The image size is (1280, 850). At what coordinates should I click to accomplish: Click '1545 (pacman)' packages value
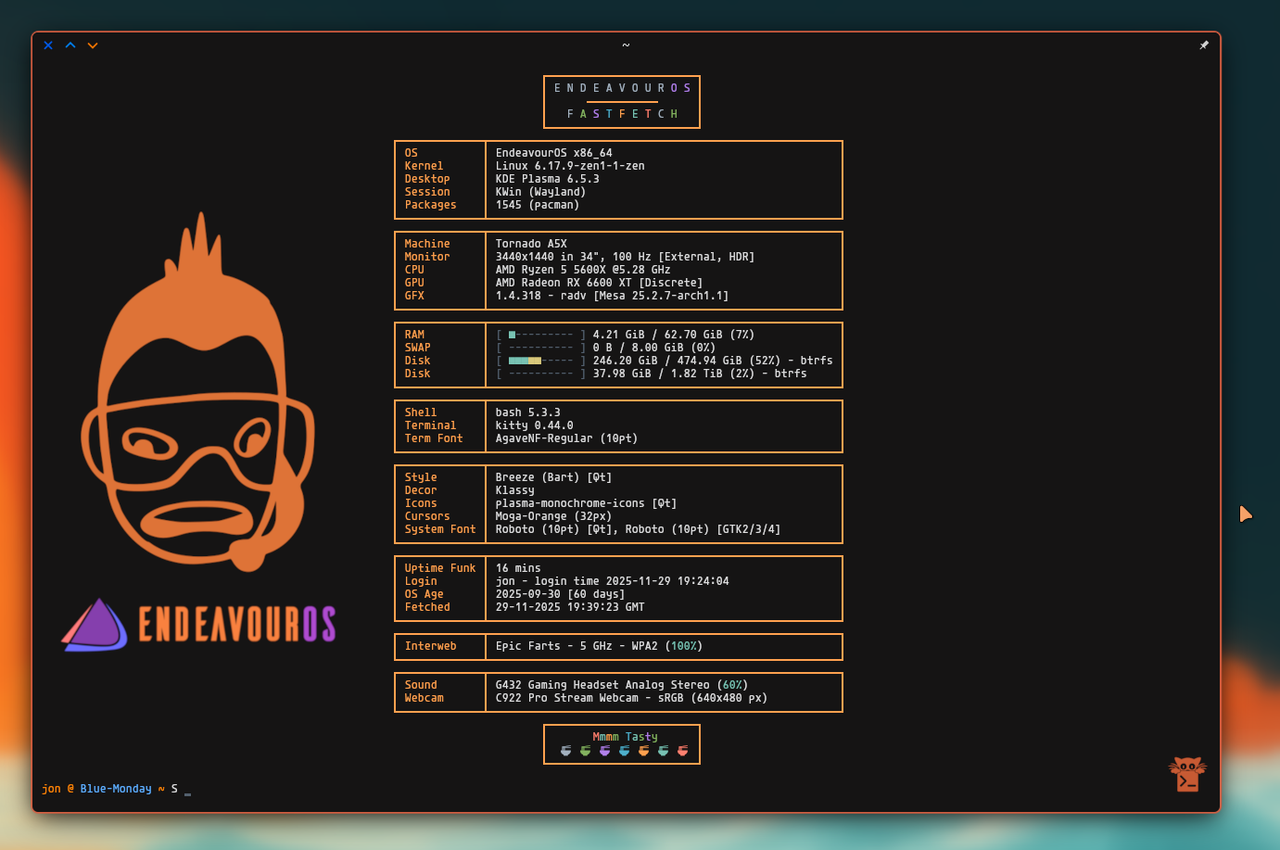pos(538,205)
